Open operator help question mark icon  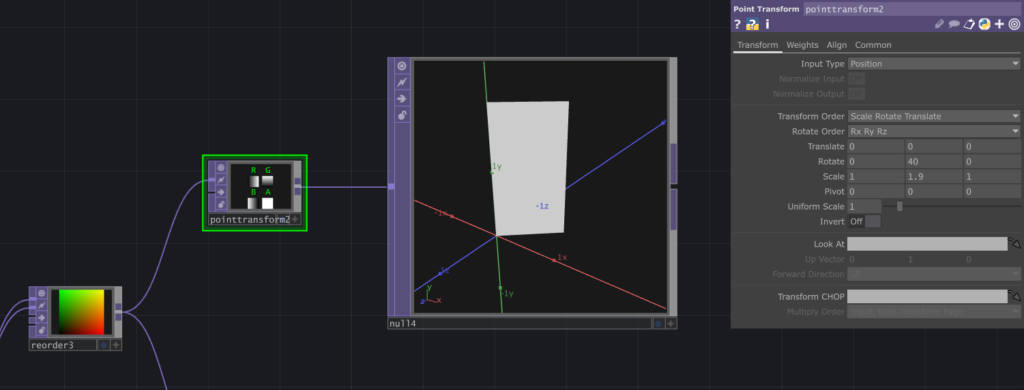coord(737,24)
